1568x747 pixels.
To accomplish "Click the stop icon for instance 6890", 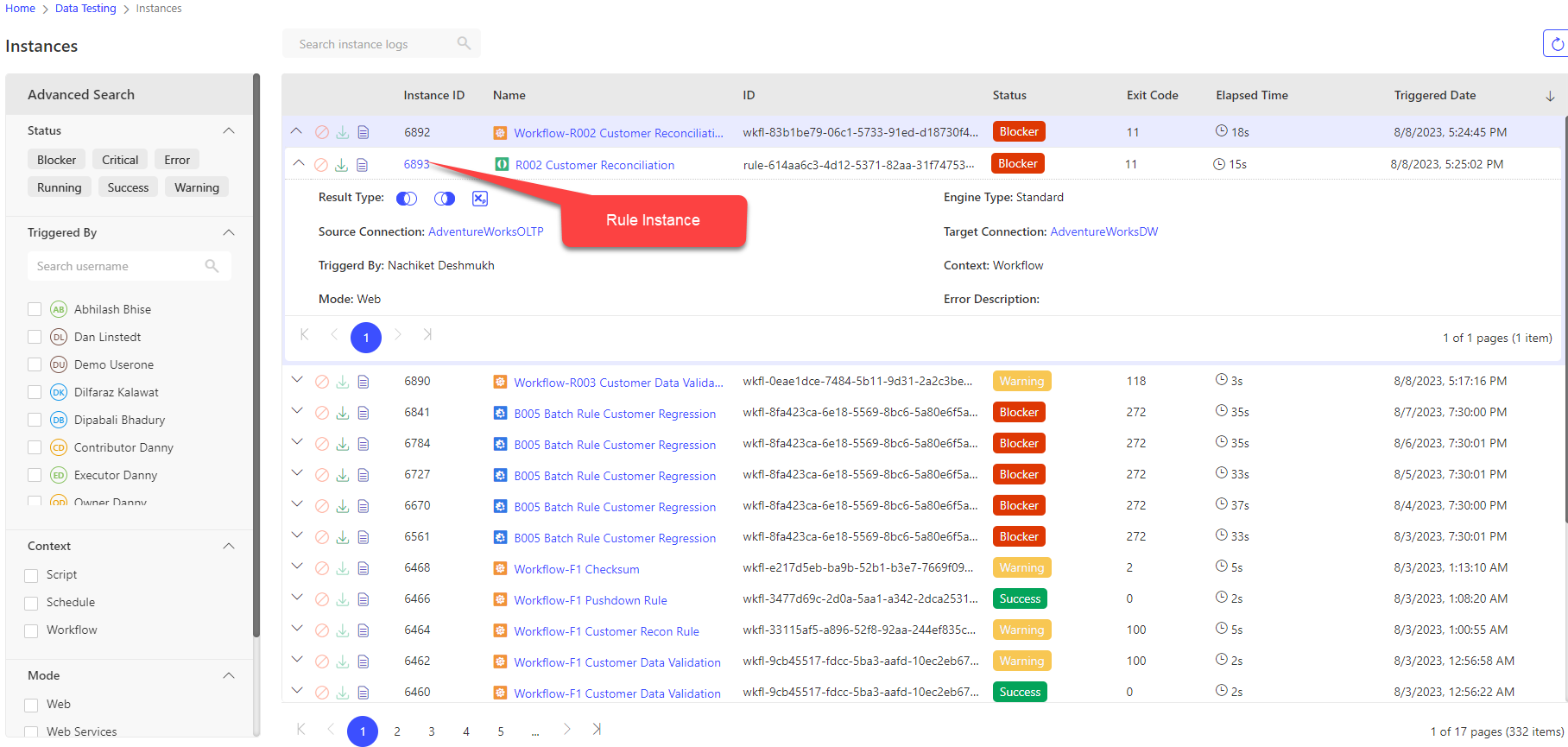I will pyautogui.click(x=321, y=382).
